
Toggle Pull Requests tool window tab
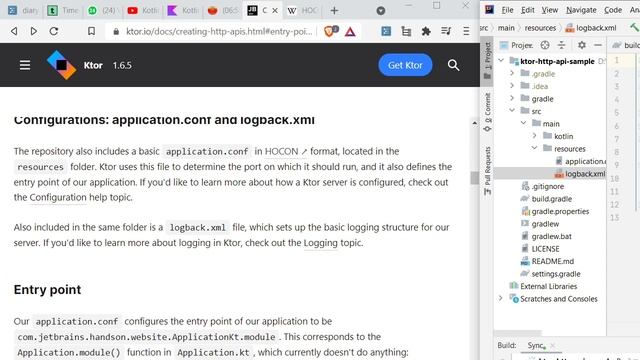click(487, 171)
